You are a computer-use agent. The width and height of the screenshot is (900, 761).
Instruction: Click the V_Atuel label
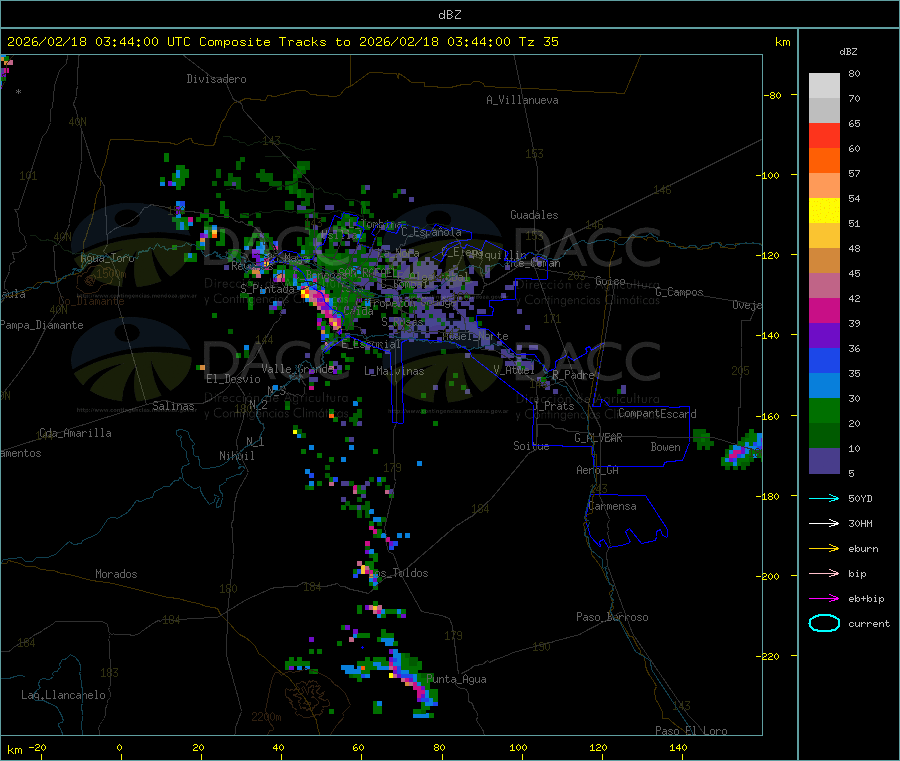point(514,370)
